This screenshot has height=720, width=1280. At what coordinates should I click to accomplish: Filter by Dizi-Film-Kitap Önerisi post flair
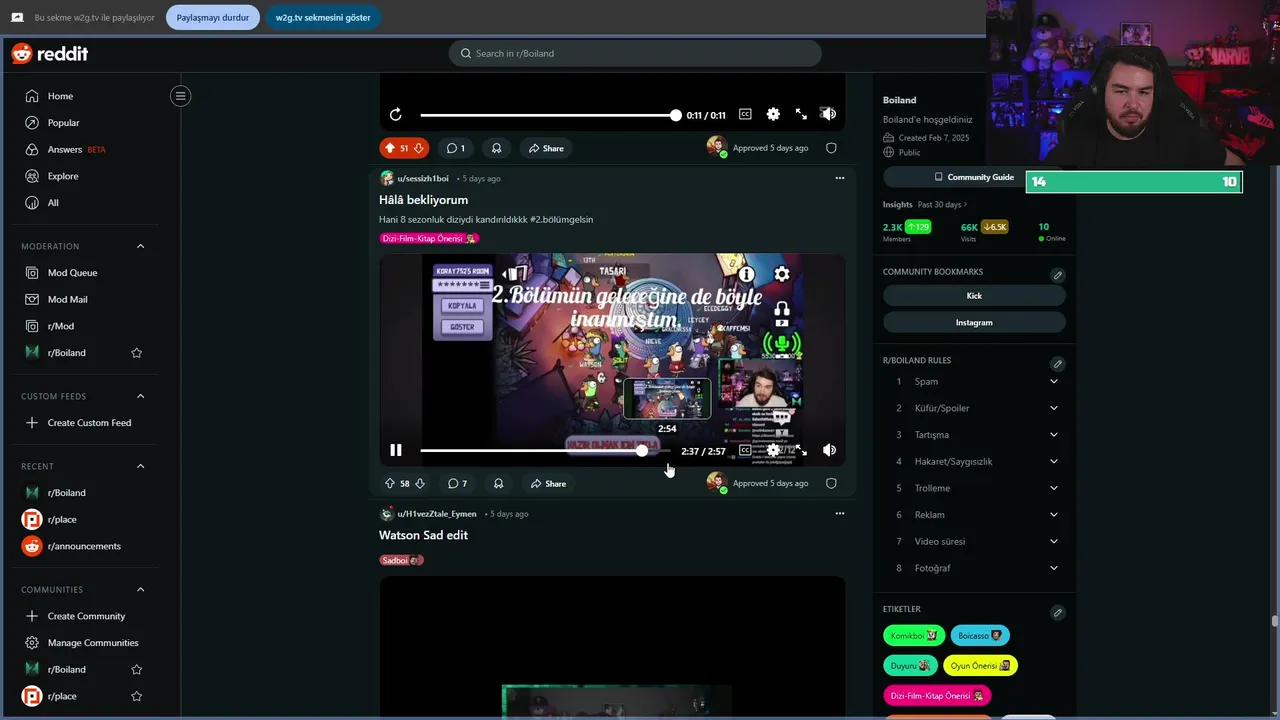(429, 238)
